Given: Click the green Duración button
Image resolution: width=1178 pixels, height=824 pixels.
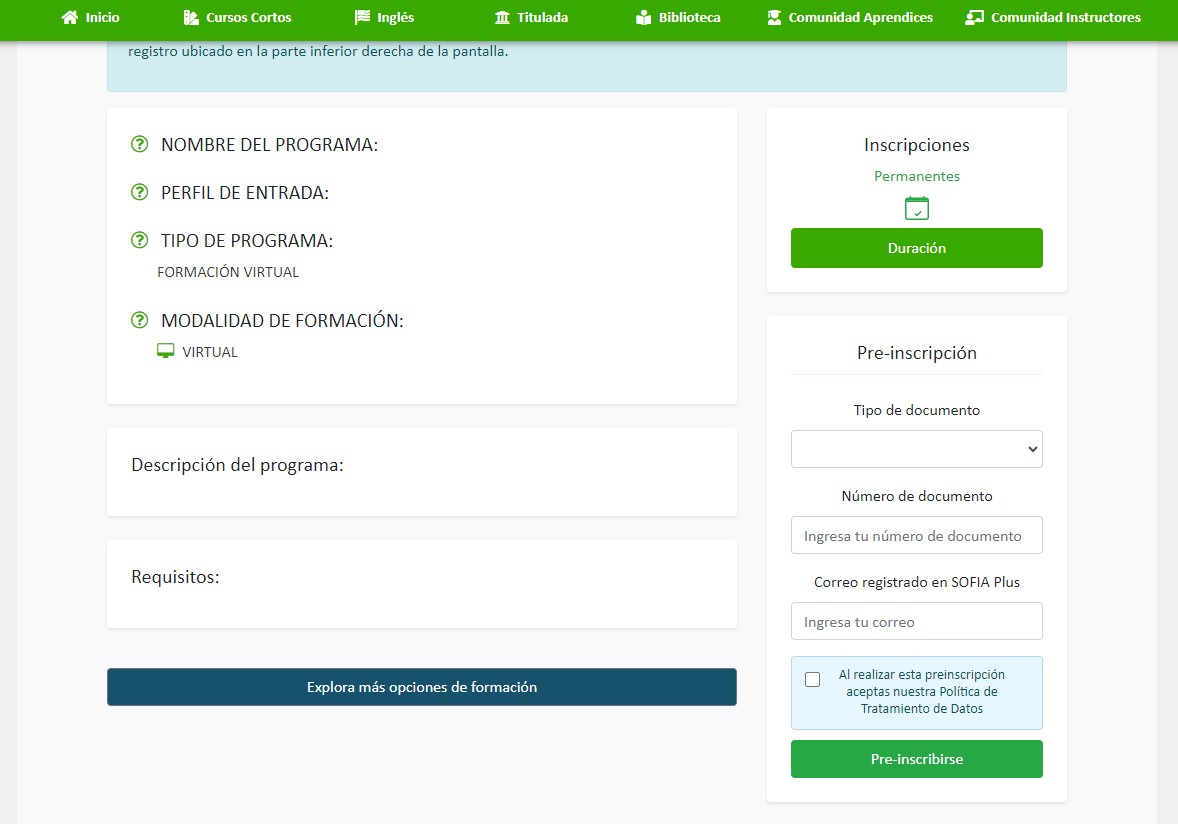Looking at the screenshot, I should 916,247.
